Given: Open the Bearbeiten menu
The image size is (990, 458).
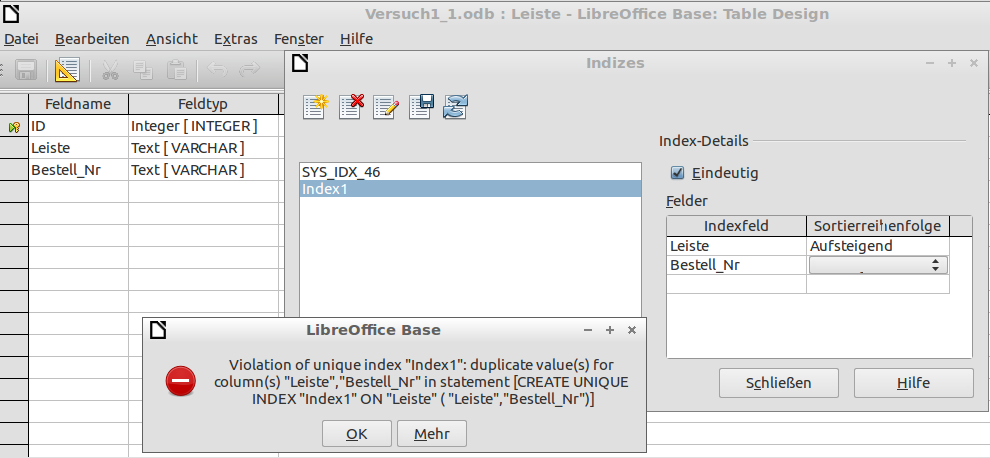Looking at the screenshot, I should point(92,39).
